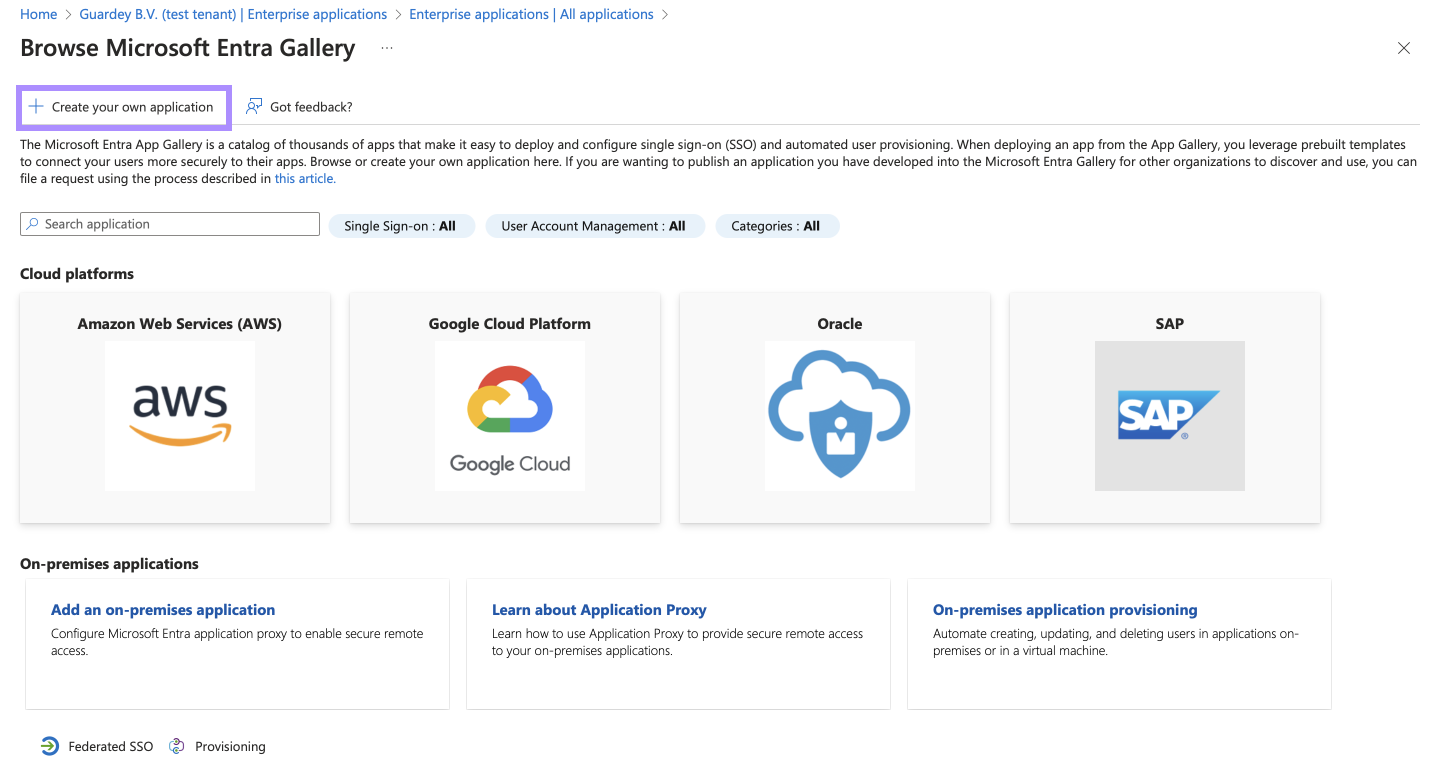Click the Federated SSO legend icon
Viewport: 1440px width, 776px height.
[x=50, y=746]
